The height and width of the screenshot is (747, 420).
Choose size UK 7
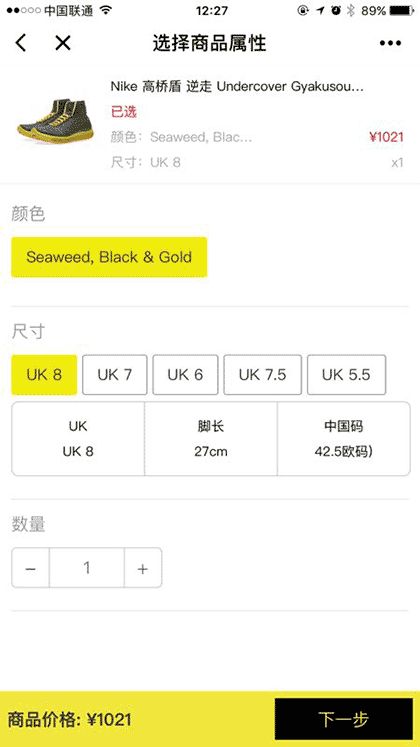coord(114,374)
